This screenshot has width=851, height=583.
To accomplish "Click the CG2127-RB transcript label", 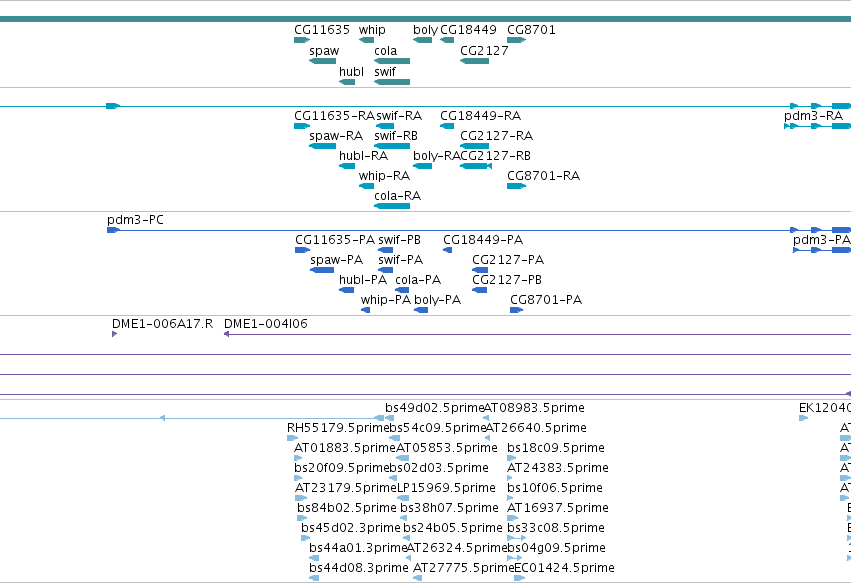I will (496, 156).
